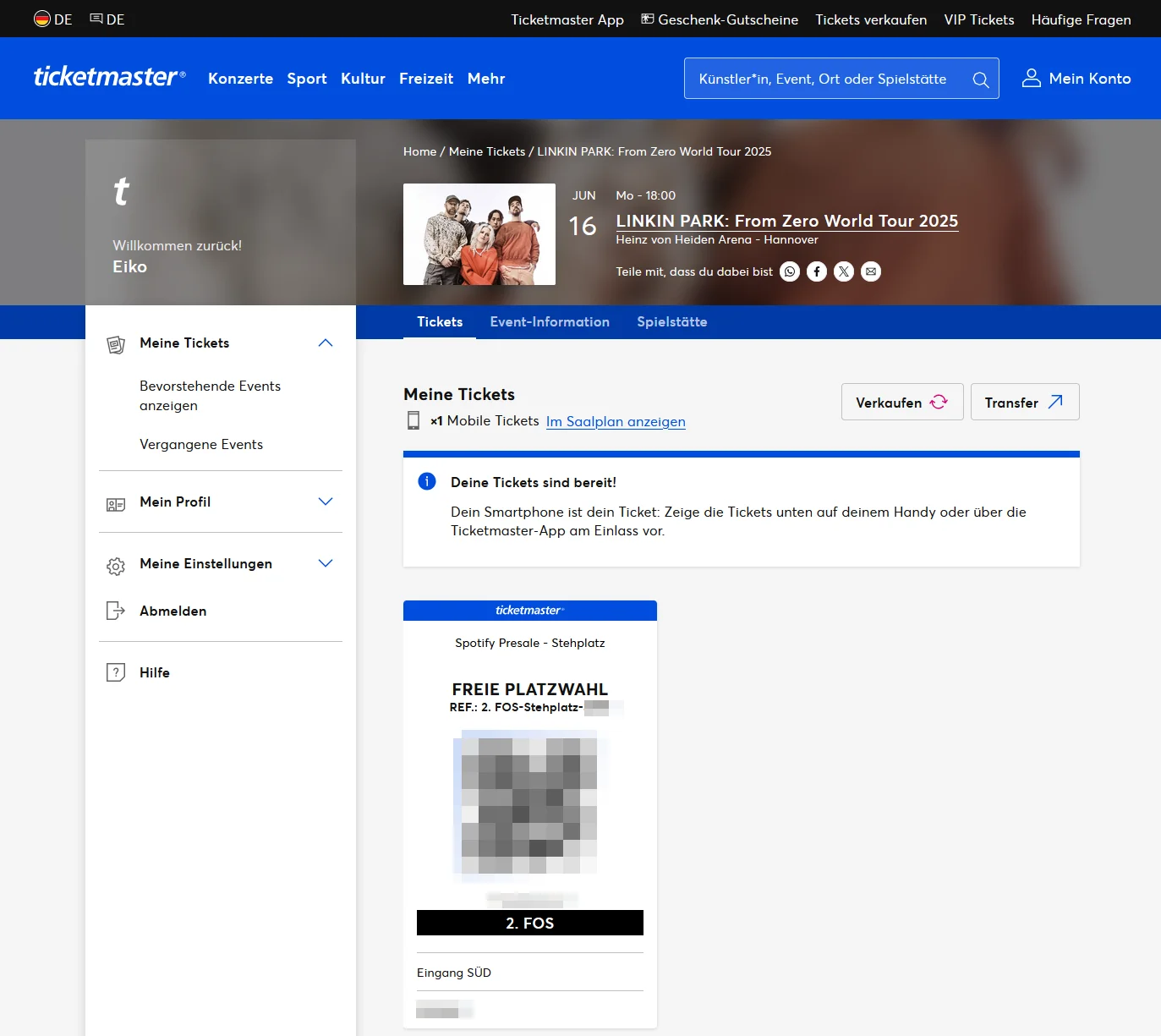Click the settings gear icon
The image size is (1161, 1036).
click(x=116, y=566)
